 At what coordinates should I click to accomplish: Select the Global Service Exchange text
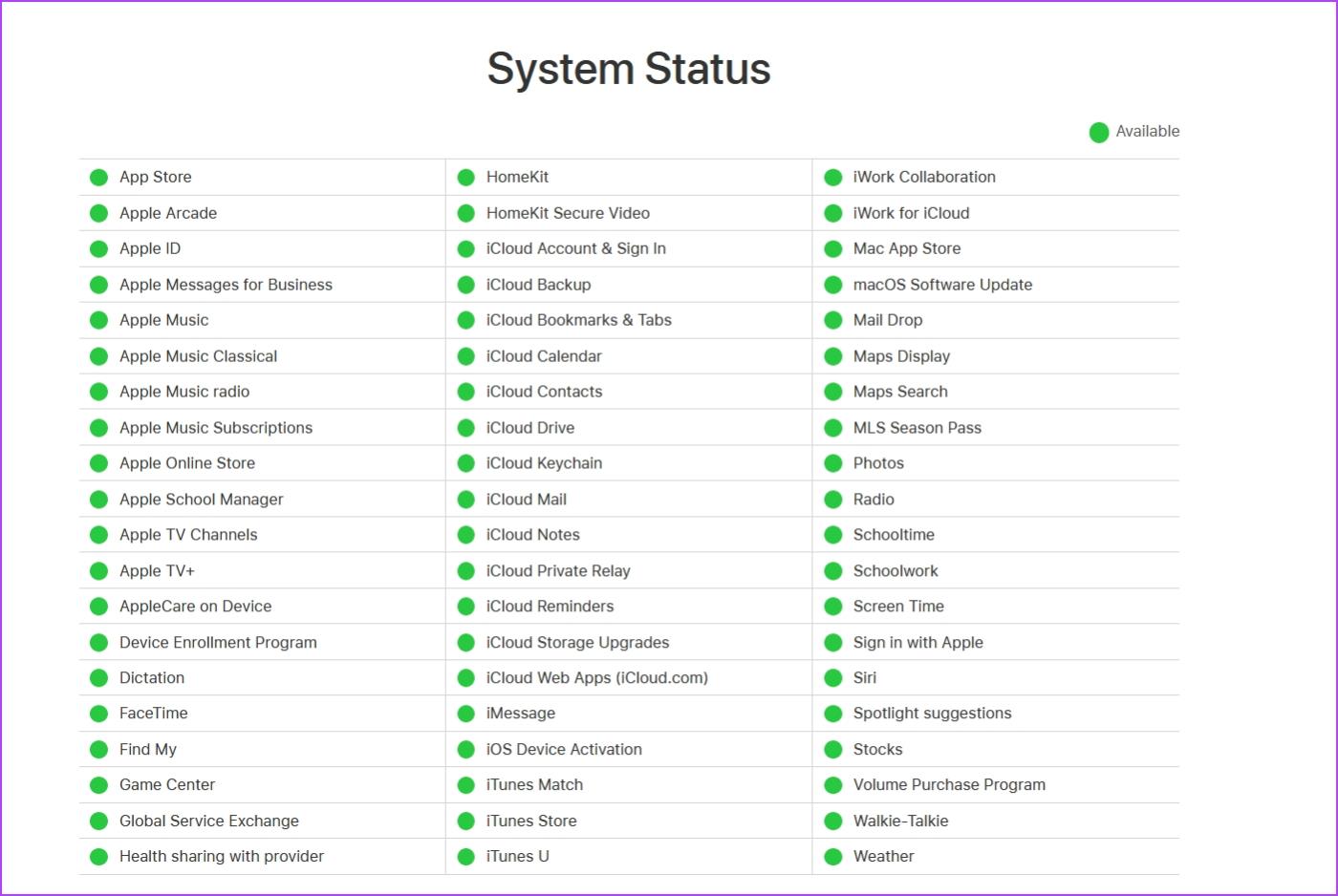(209, 821)
